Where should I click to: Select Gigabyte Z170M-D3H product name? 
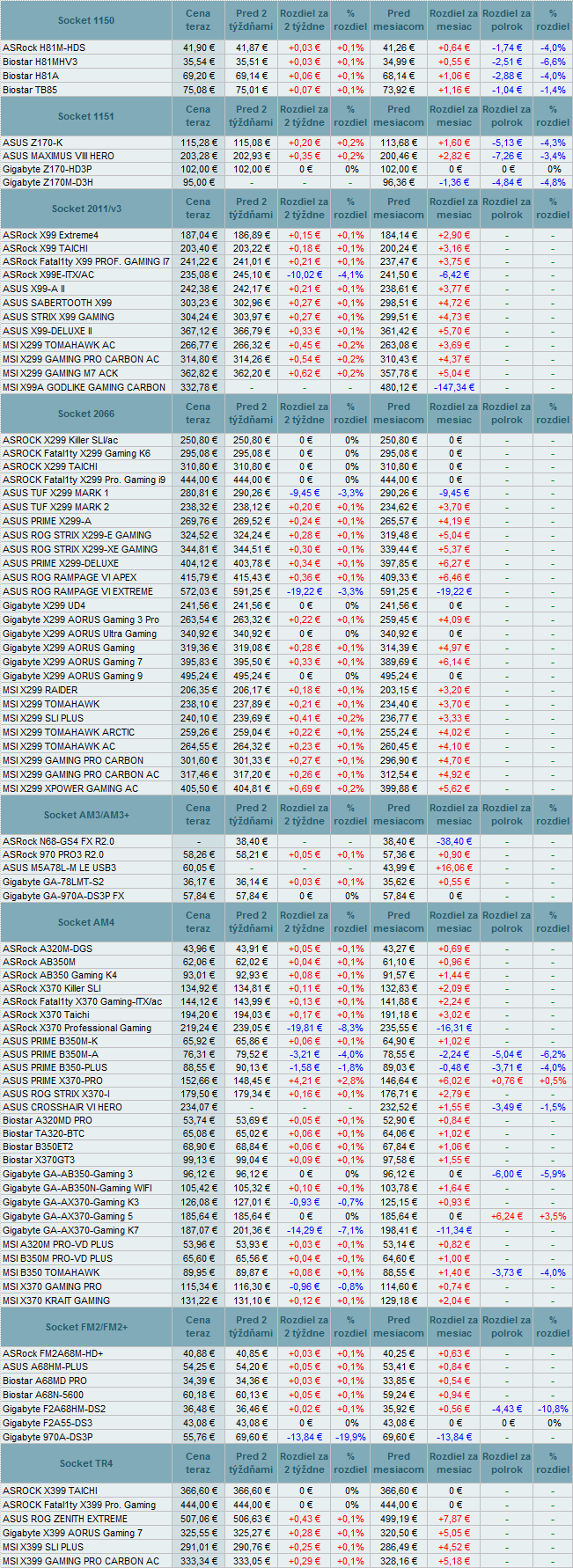[48, 182]
